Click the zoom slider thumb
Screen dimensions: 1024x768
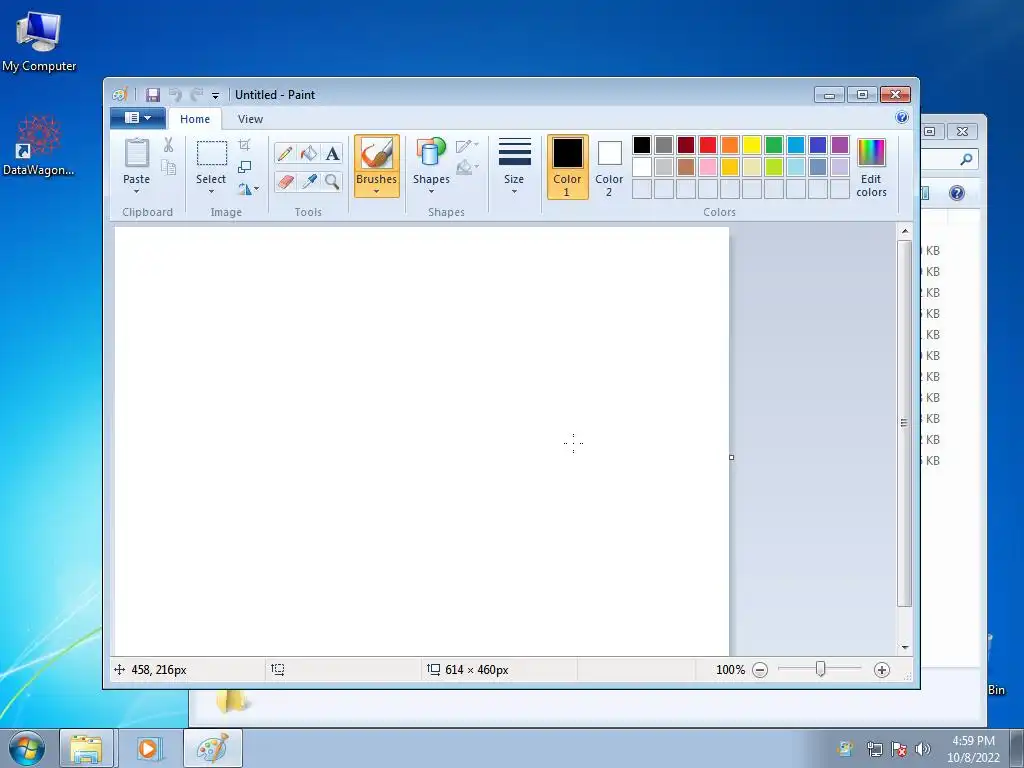coord(820,669)
